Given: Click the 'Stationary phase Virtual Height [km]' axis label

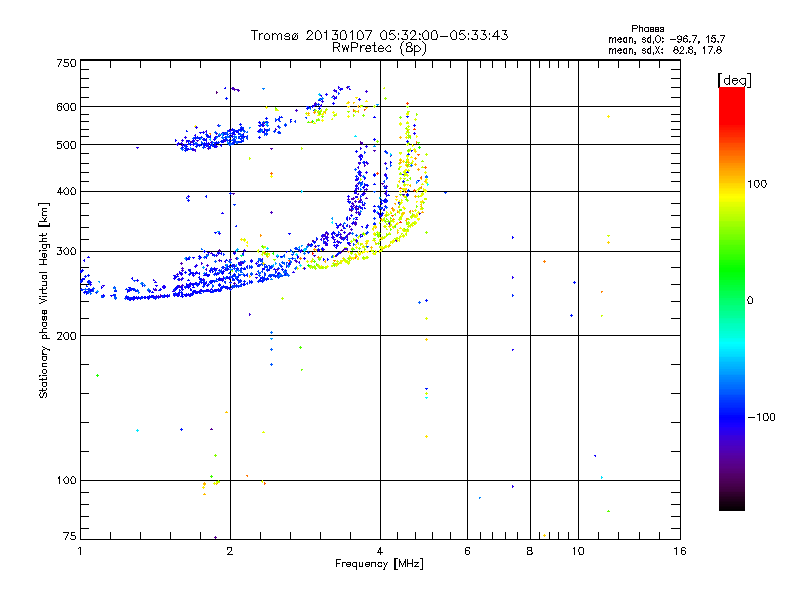Looking at the screenshot, I should pos(44,301).
